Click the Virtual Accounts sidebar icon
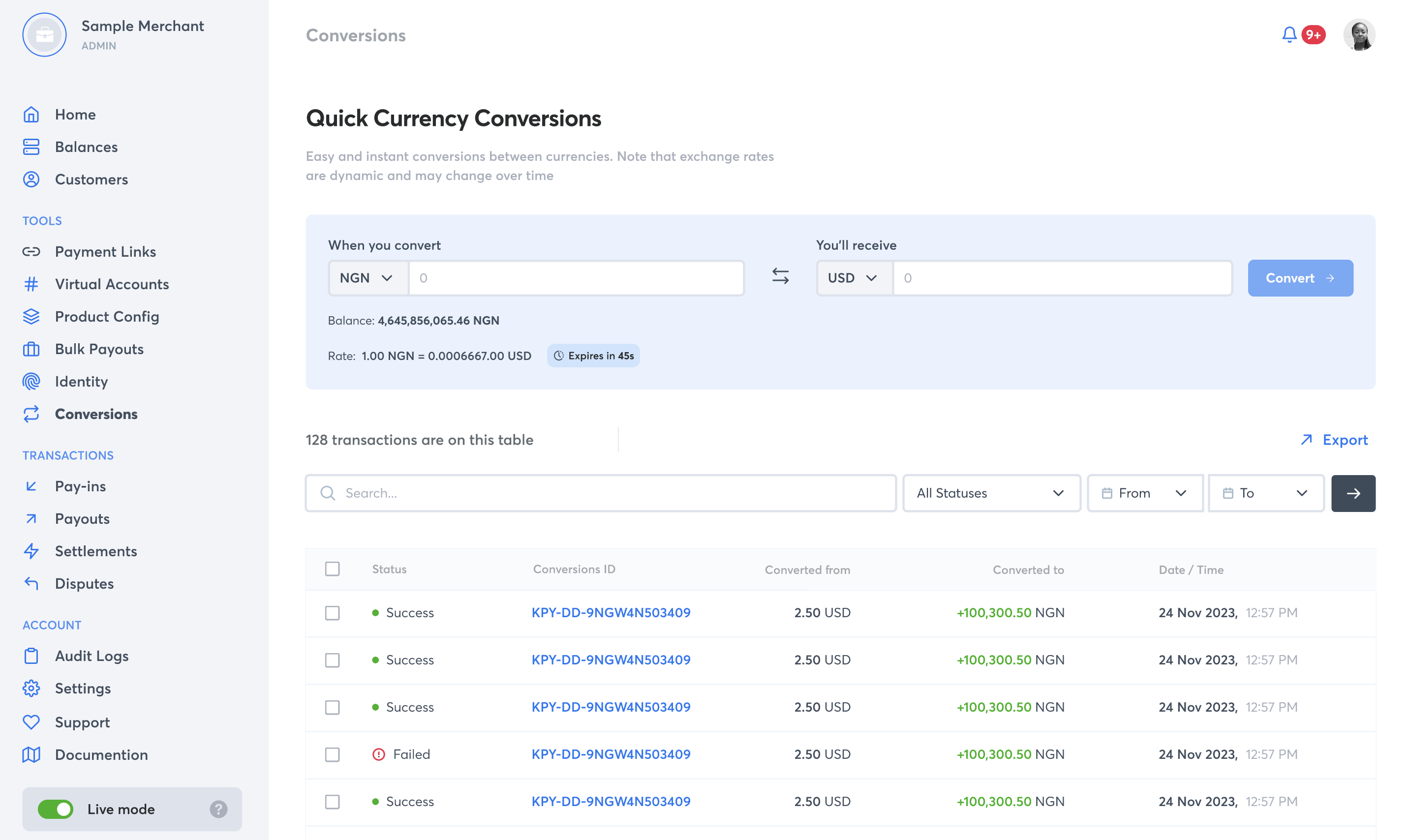 coord(30,284)
